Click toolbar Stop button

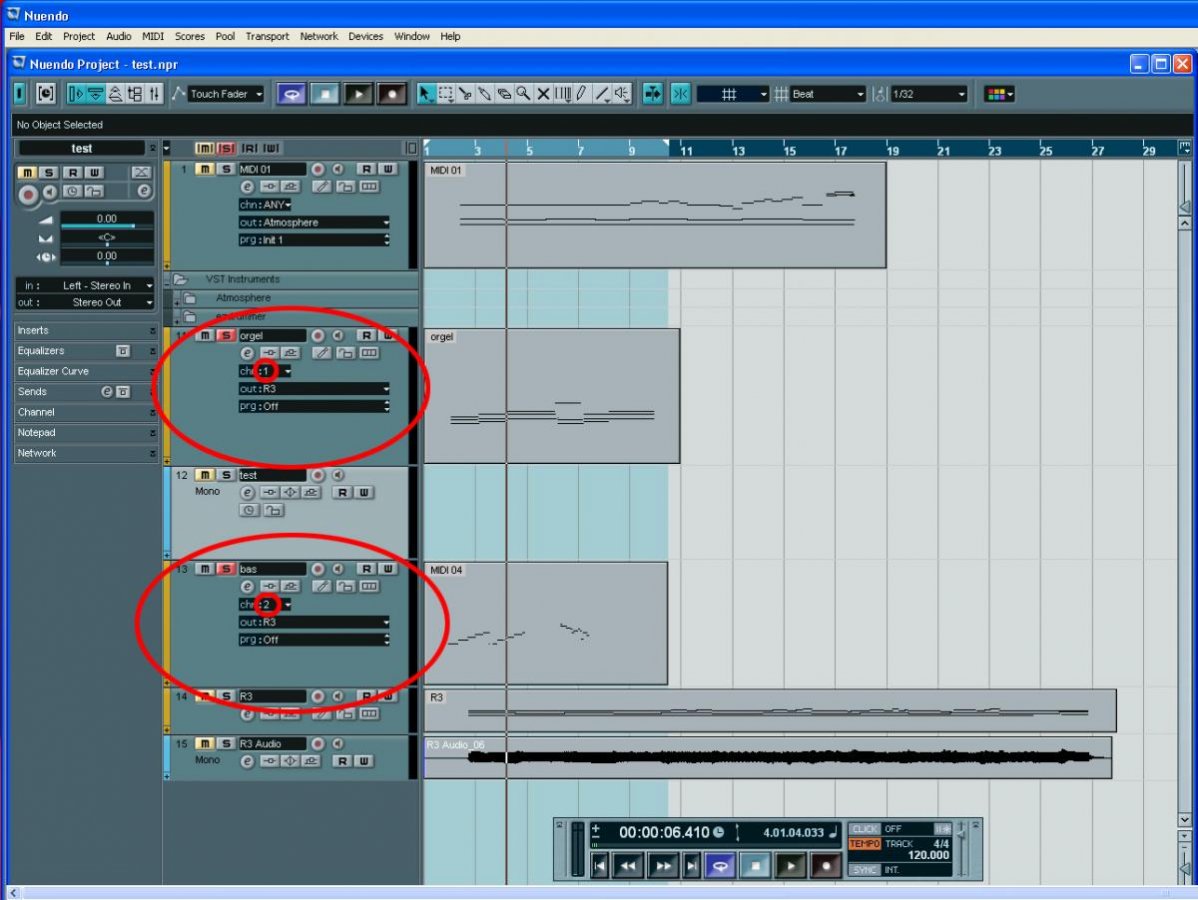(325, 94)
